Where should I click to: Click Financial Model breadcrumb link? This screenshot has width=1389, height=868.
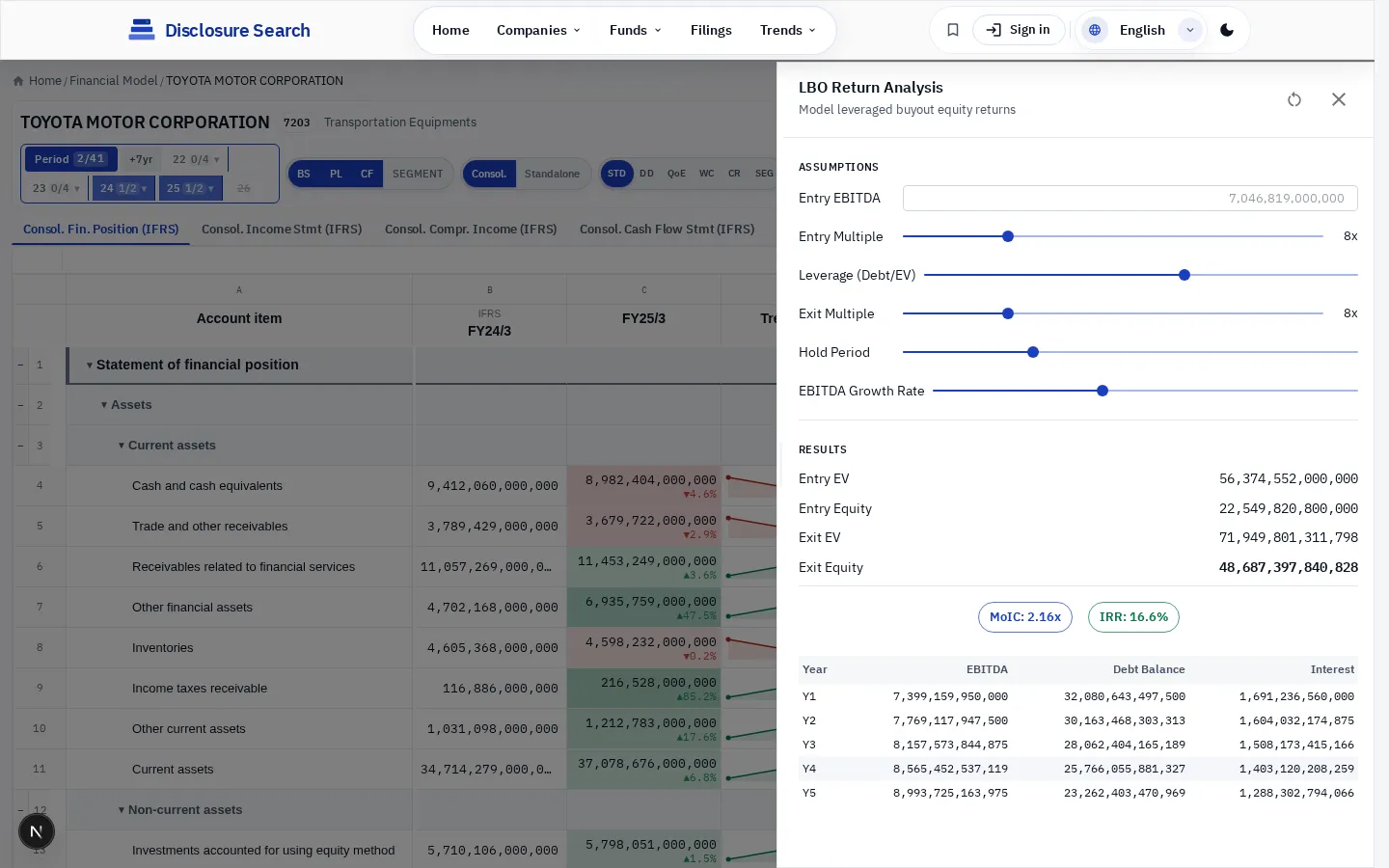(x=114, y=81)
